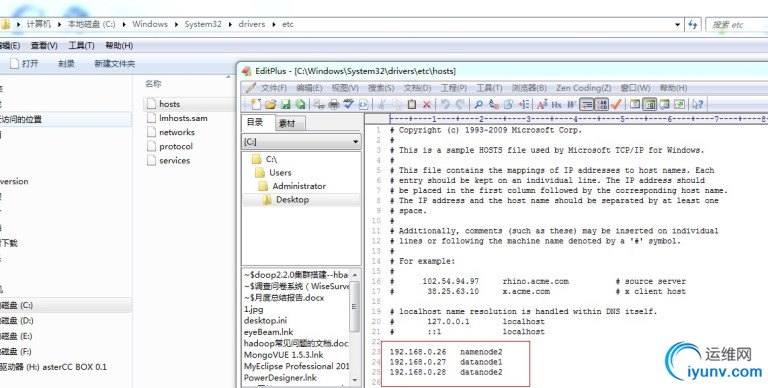Toggle line numbers display button
The image size is (768, 388).
click(602, 104)
